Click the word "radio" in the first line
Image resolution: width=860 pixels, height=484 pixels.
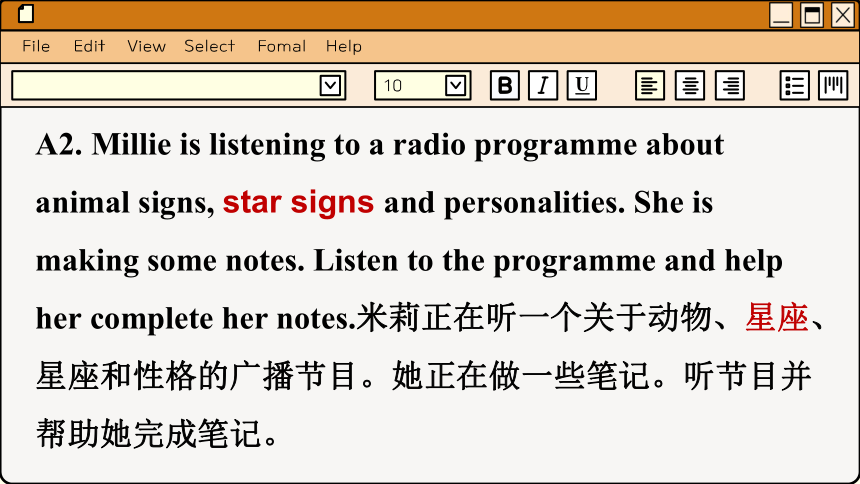(429, 145)
